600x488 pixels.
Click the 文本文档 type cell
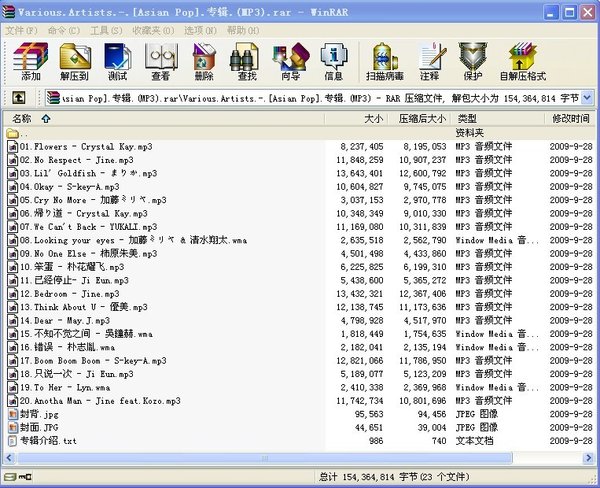(474, 441)
